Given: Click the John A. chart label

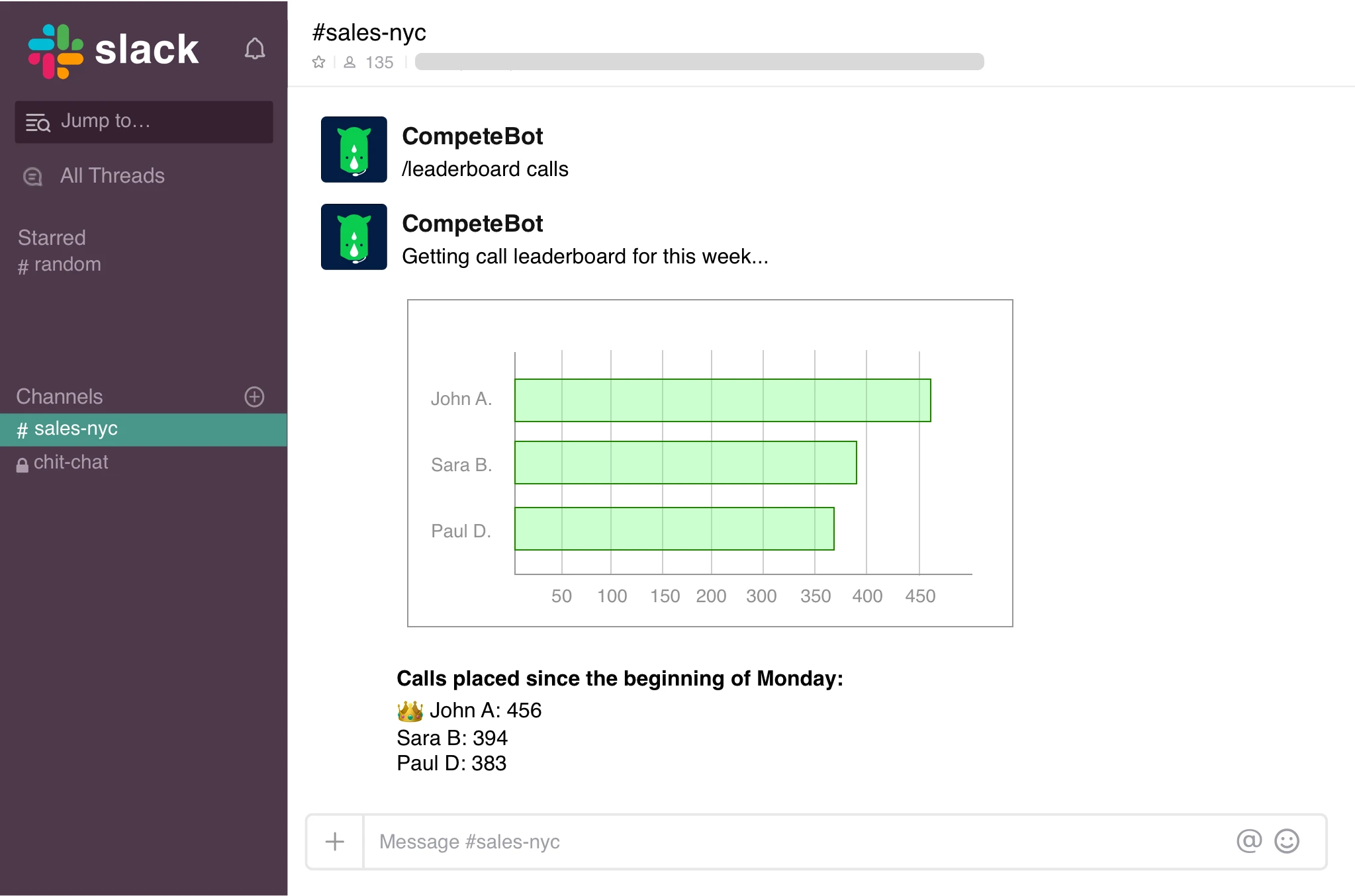Looking at the screenshot, I should (x=461, y=399).
